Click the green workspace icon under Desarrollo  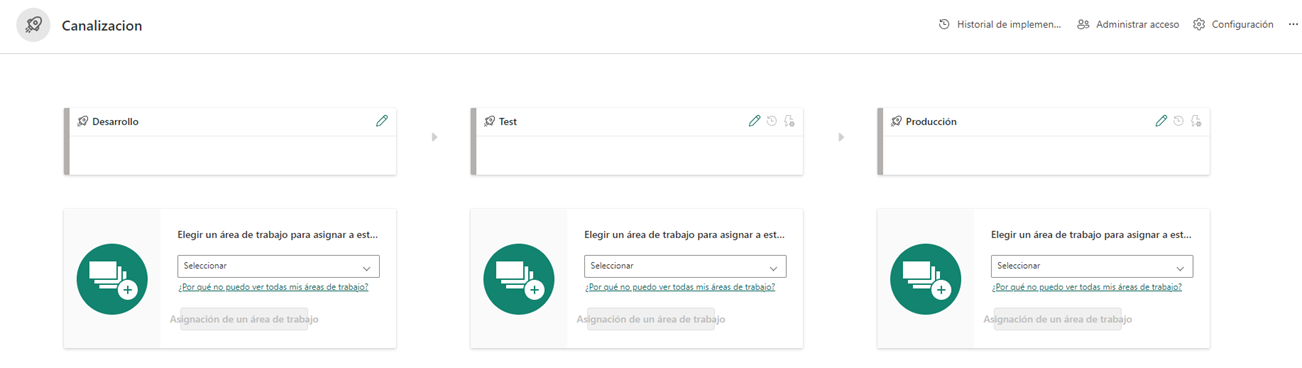pos(112,279)
